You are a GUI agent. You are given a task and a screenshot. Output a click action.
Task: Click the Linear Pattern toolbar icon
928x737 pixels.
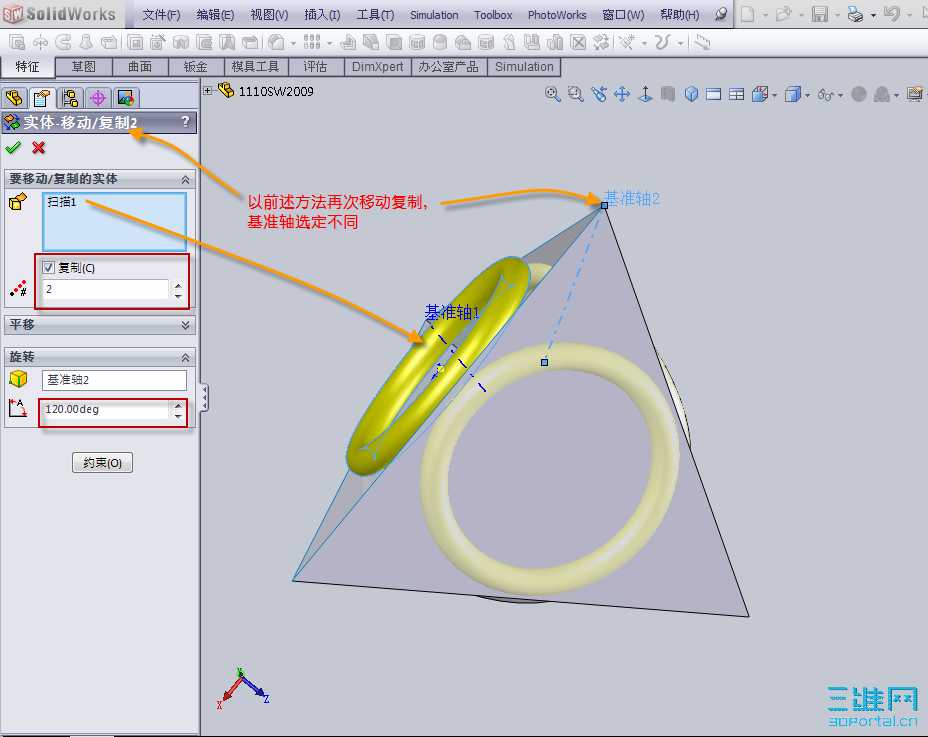coord(312,41)
